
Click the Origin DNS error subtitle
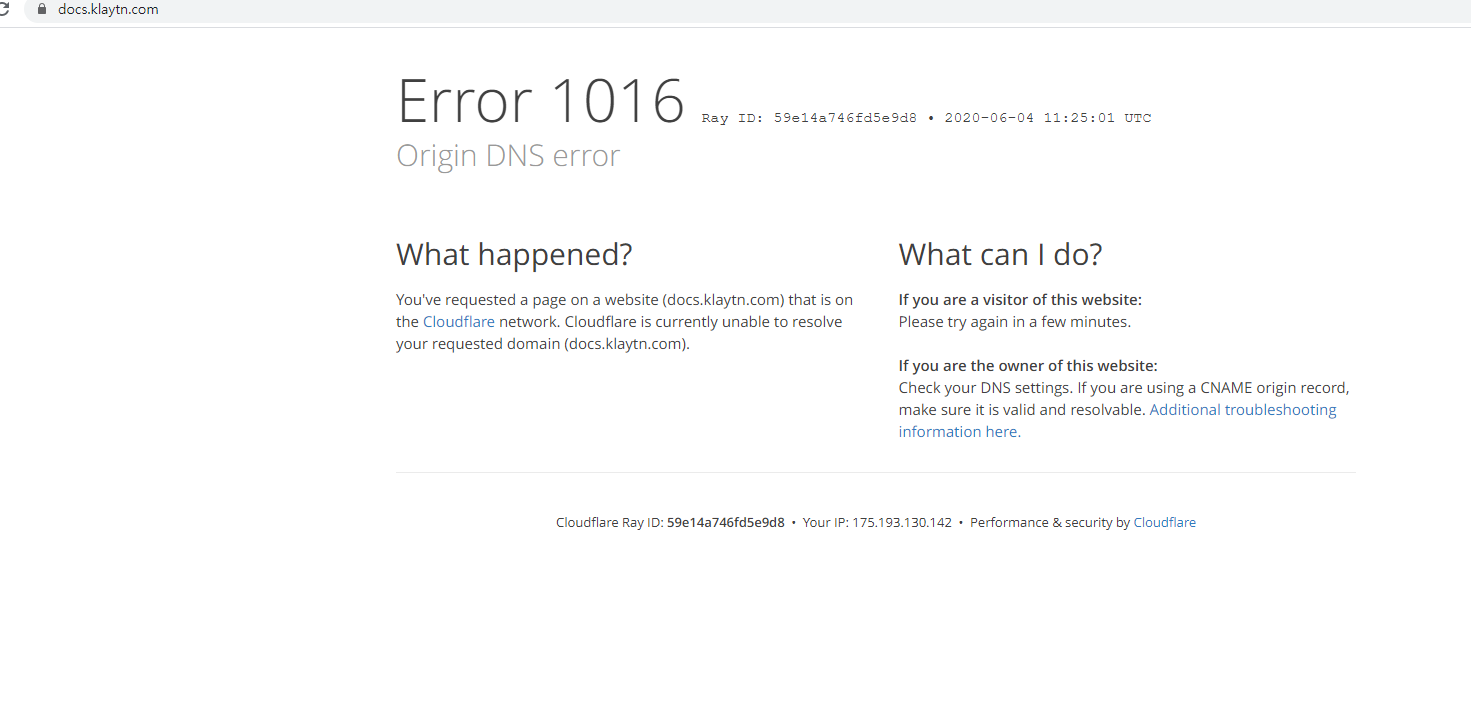(508, 156)
